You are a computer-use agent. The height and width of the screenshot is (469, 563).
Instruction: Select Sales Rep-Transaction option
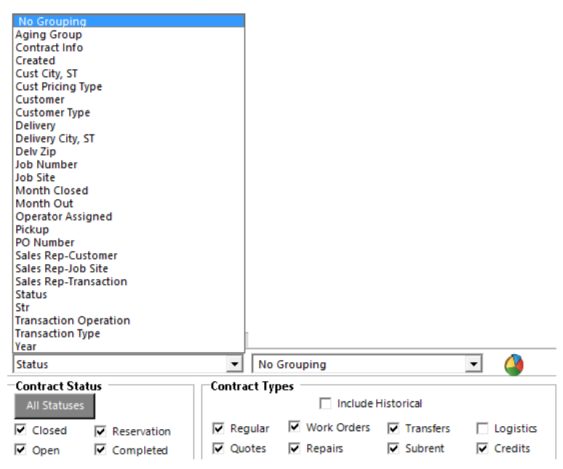point(129,282)
